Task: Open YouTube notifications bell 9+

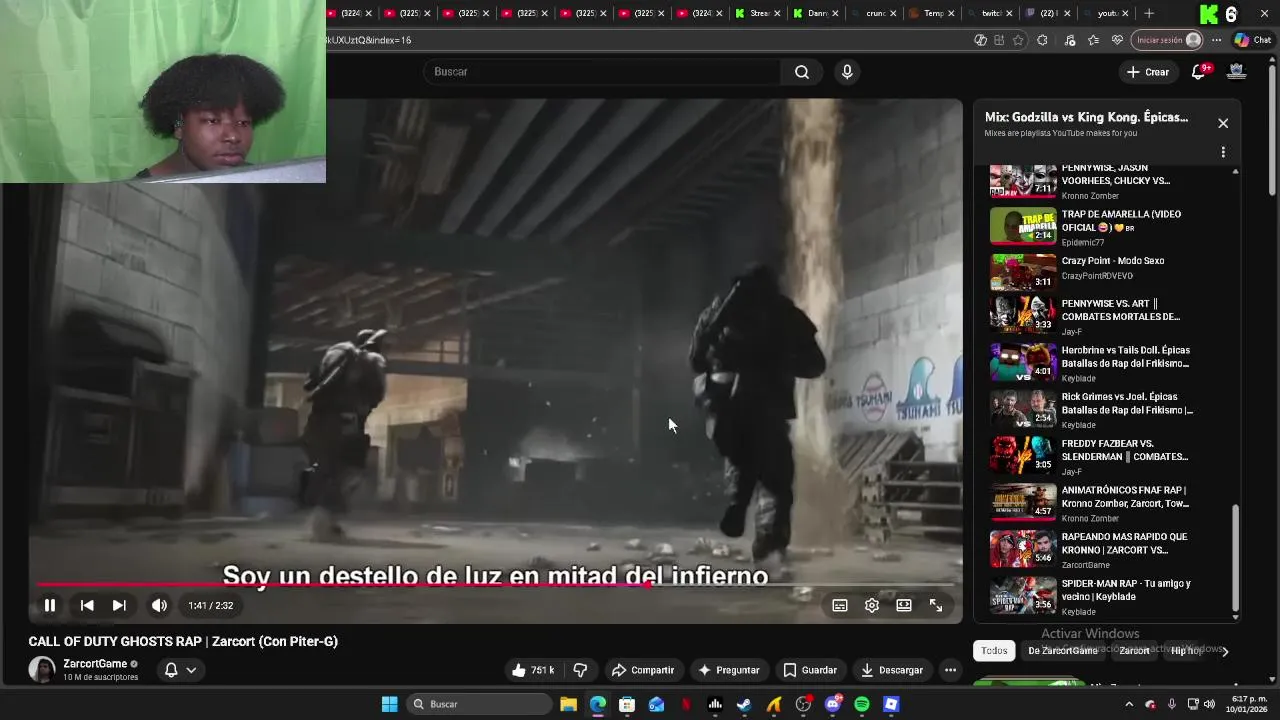Action: pos(1199,72)
